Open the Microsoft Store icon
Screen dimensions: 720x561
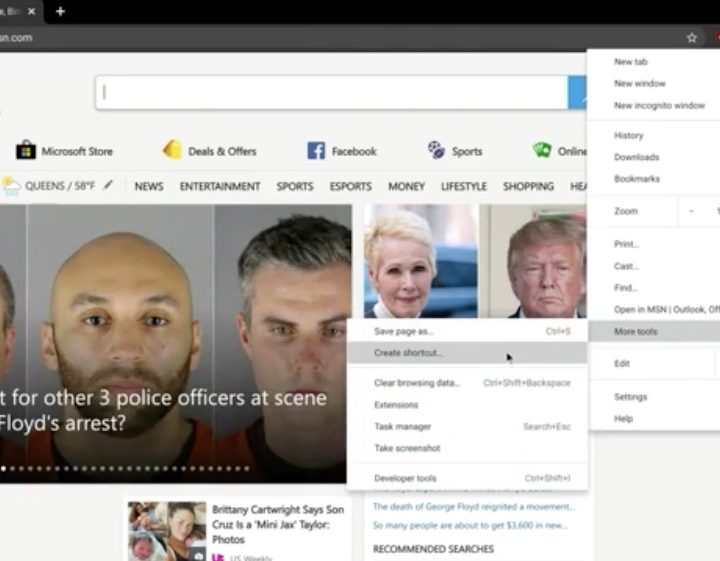pyautogui.click(x=26, y=150)
